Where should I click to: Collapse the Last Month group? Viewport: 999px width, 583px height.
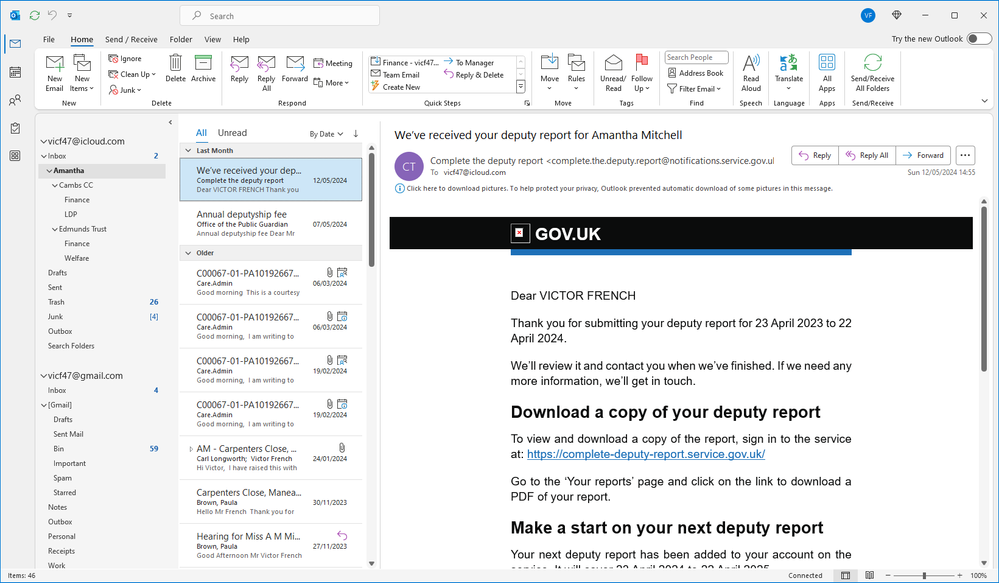[188, 151]
